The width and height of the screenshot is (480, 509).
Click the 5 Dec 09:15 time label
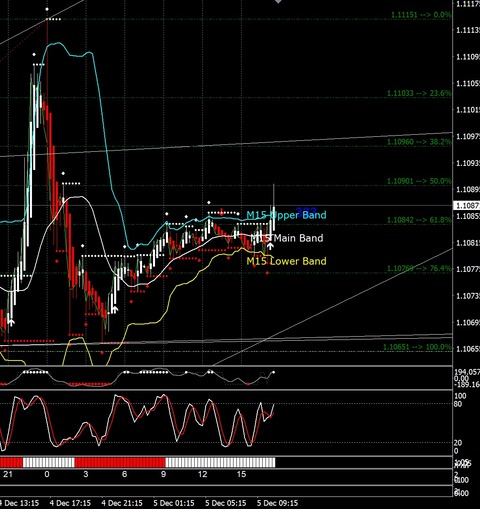click(x=277, y=503)
